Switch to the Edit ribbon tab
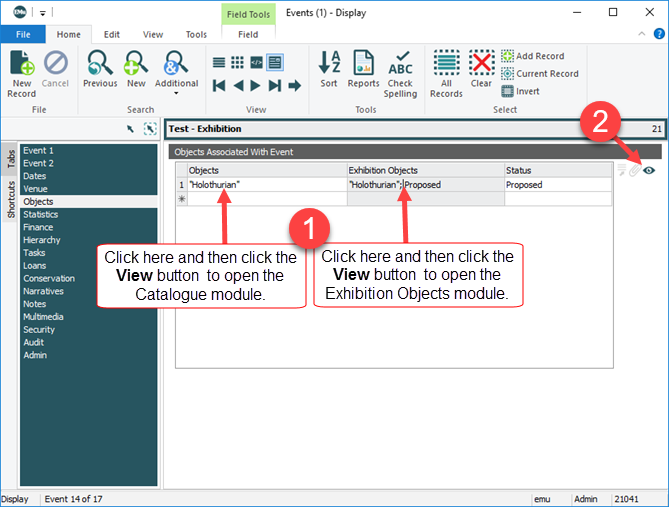 pos(112,34)
